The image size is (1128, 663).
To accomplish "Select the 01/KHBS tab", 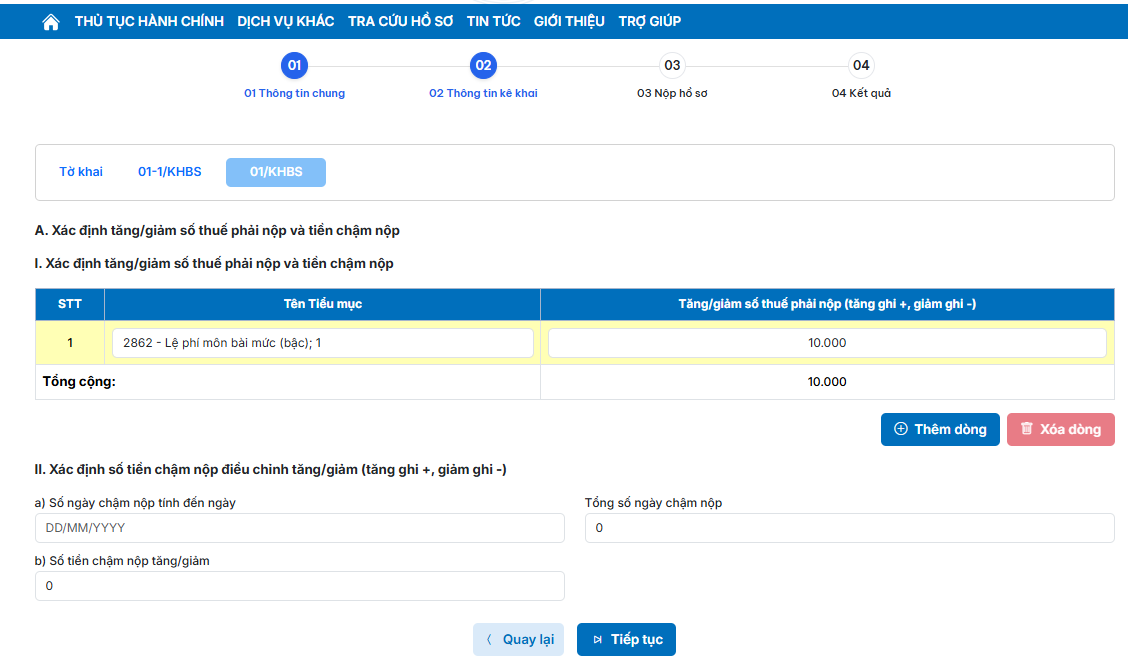I will click(x=276, y=172).
